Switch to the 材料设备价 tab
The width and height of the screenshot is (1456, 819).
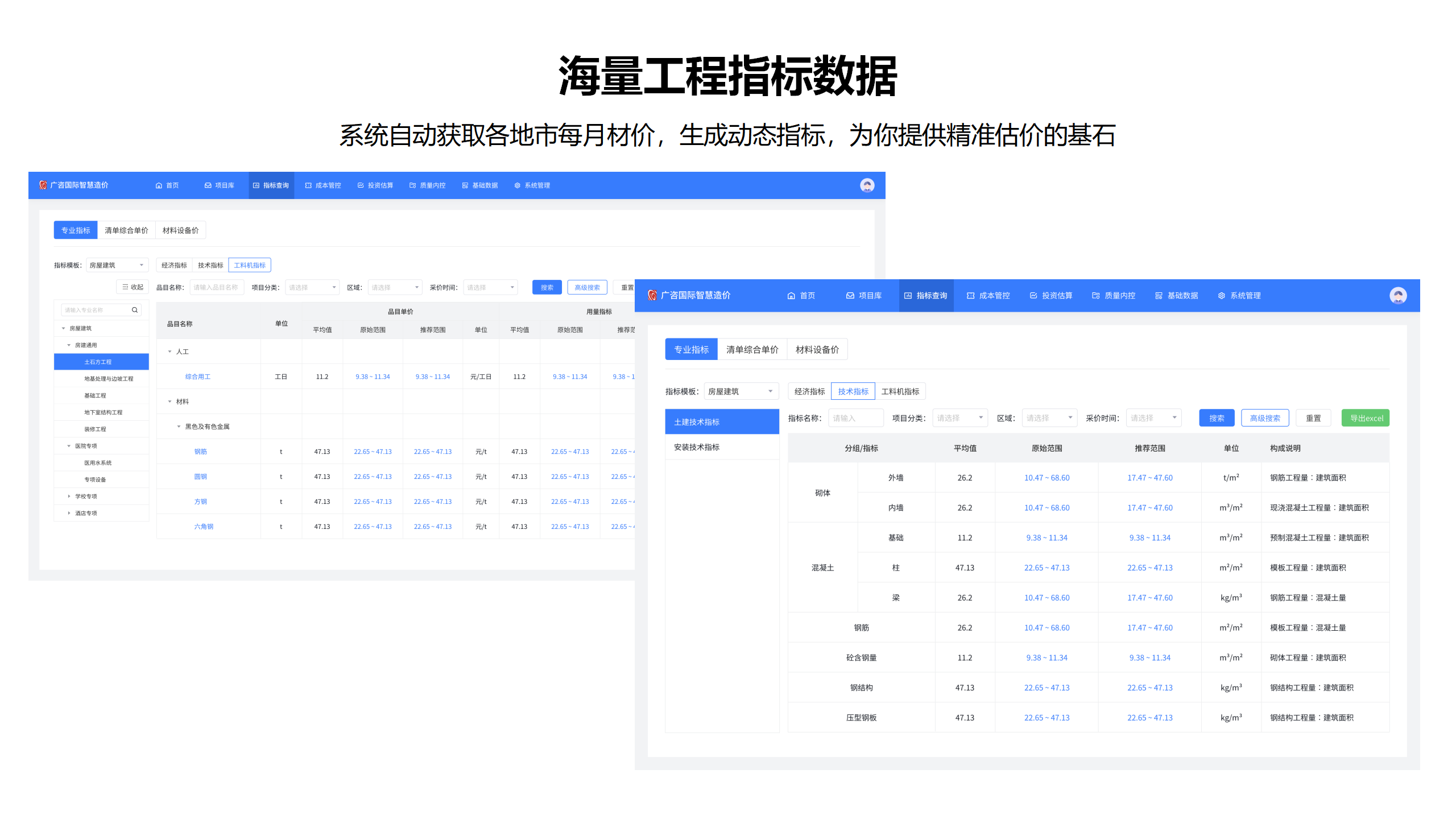click(817, 349)
